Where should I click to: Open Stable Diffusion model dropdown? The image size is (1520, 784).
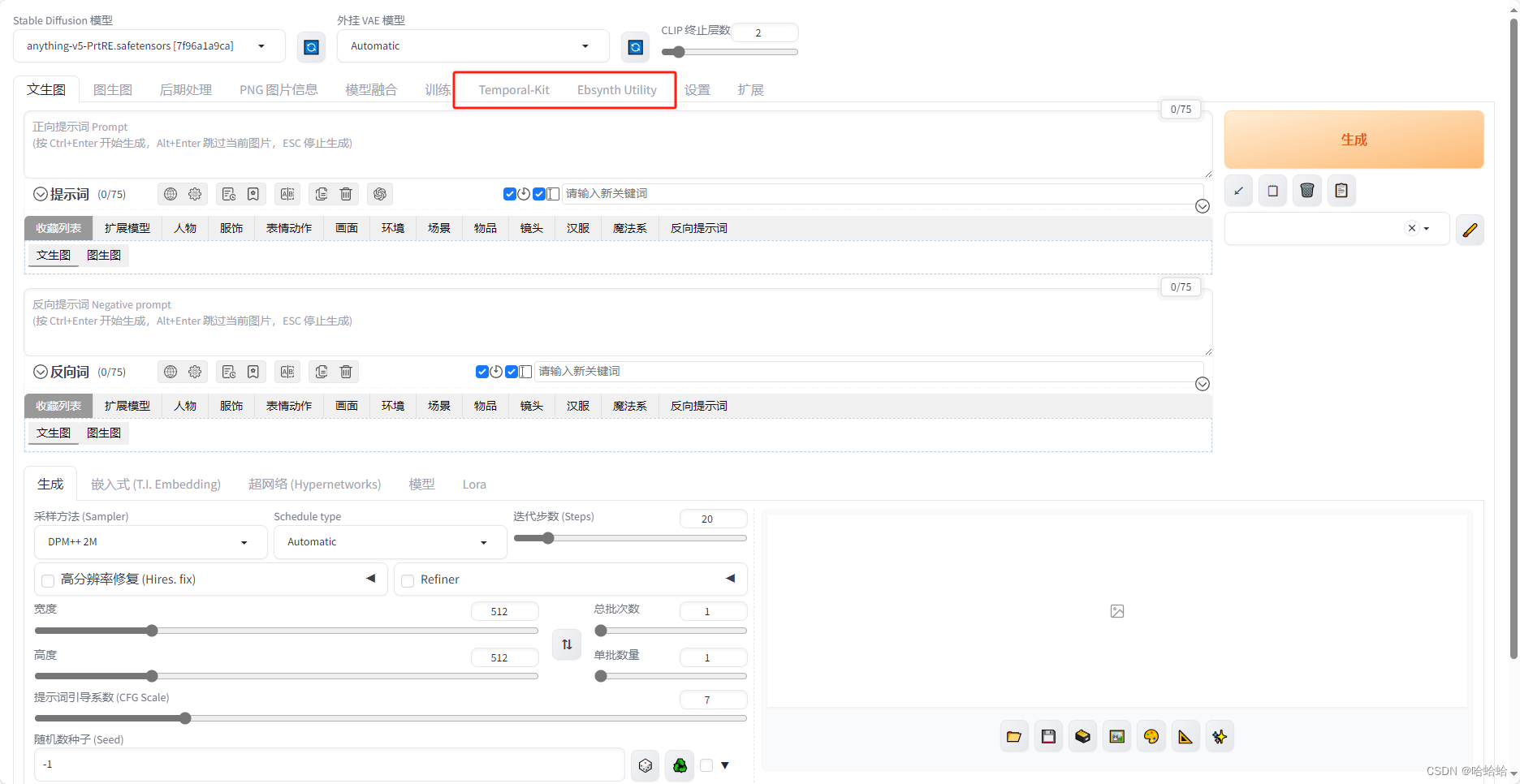(149, 46)
